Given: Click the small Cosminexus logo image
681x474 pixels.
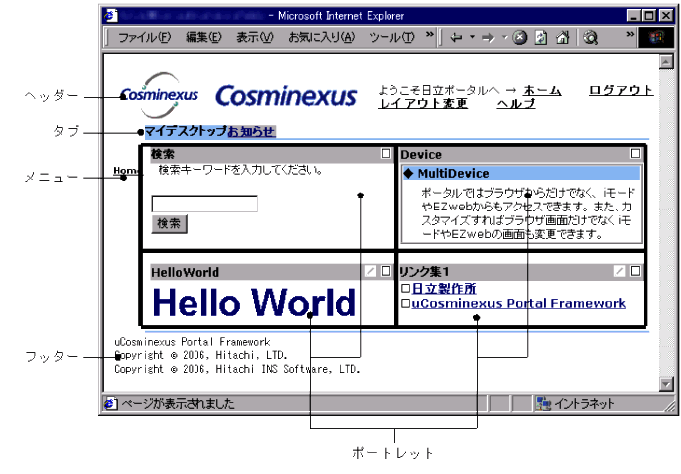Looking at the screenshot, I should pos(159,95).
